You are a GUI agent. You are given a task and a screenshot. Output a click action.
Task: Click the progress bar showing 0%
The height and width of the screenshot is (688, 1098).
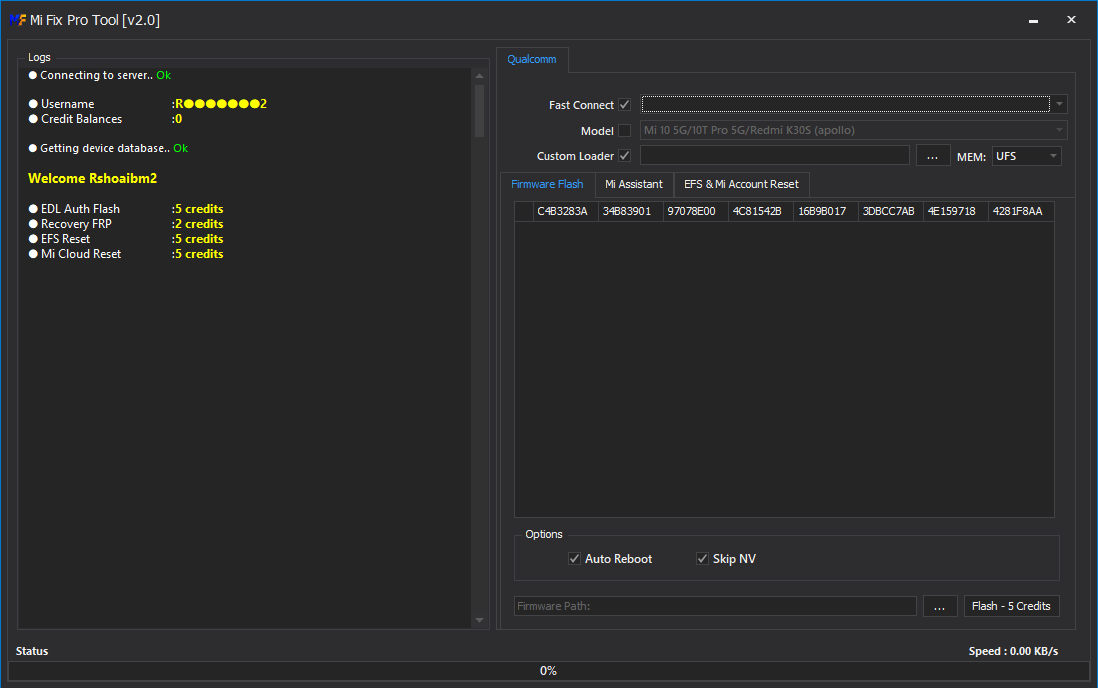(x=548, y=671)
